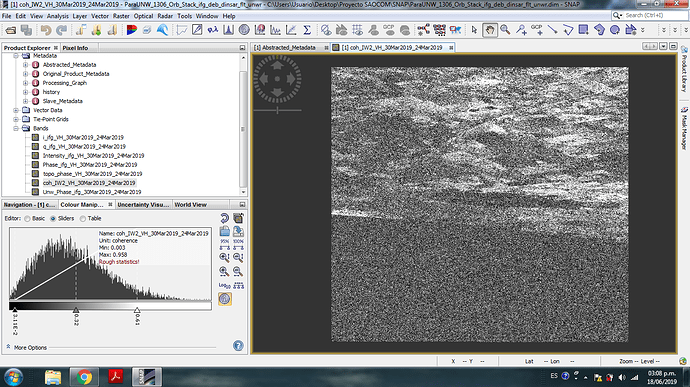The width and height of the screenshot is (690, 387).
Task: Expand the Slave_Metadata node
Action: click(x=26, y=101)
